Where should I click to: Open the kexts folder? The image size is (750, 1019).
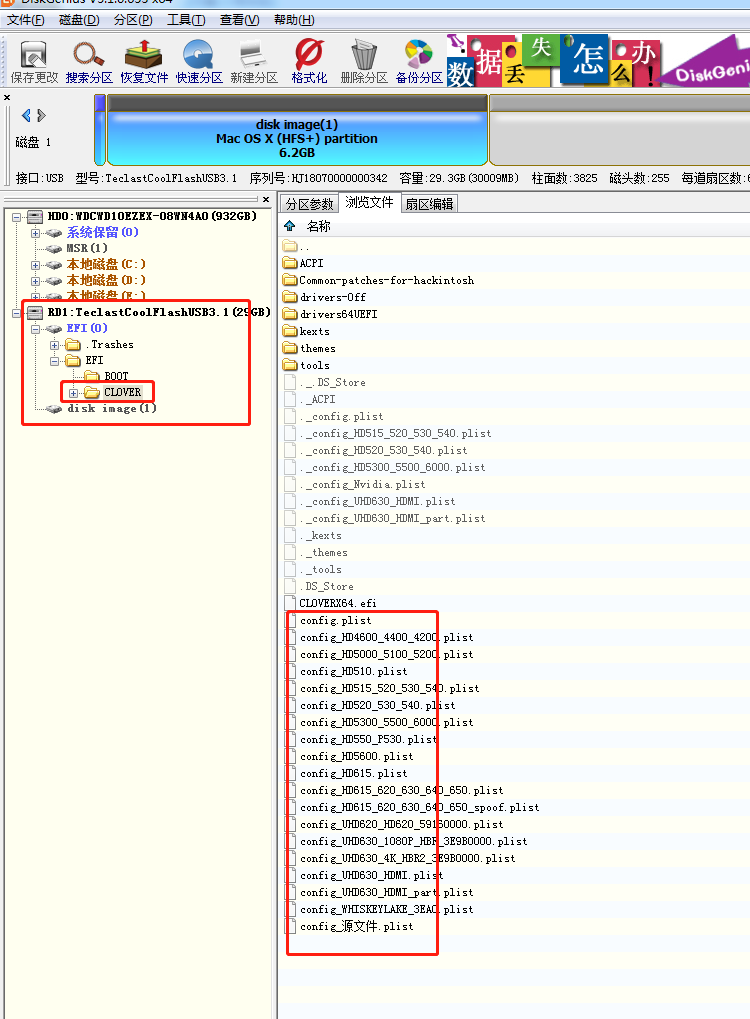click(x=315, y=331)
